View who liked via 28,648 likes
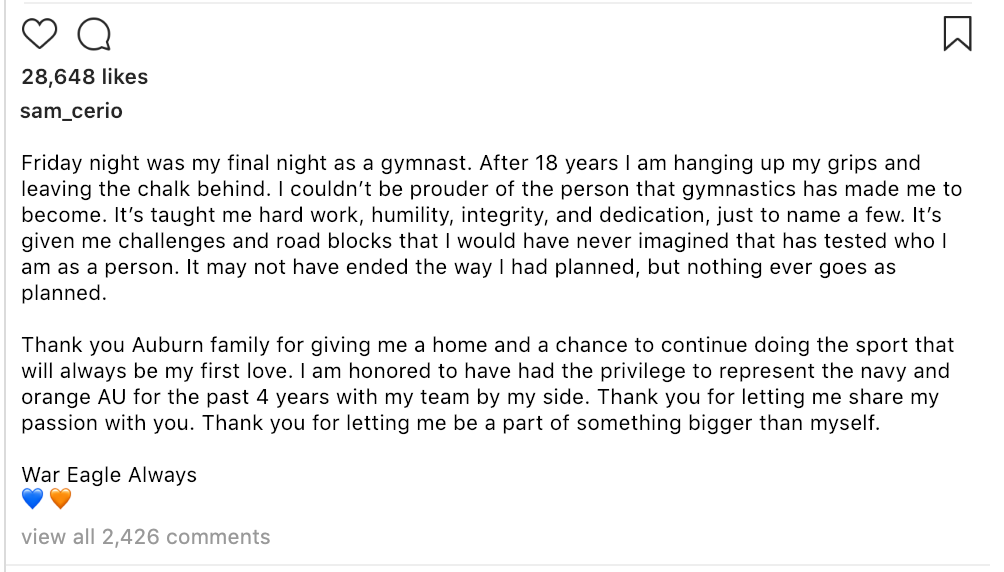This screenshot has width=1004, height=572. point(85,77)
